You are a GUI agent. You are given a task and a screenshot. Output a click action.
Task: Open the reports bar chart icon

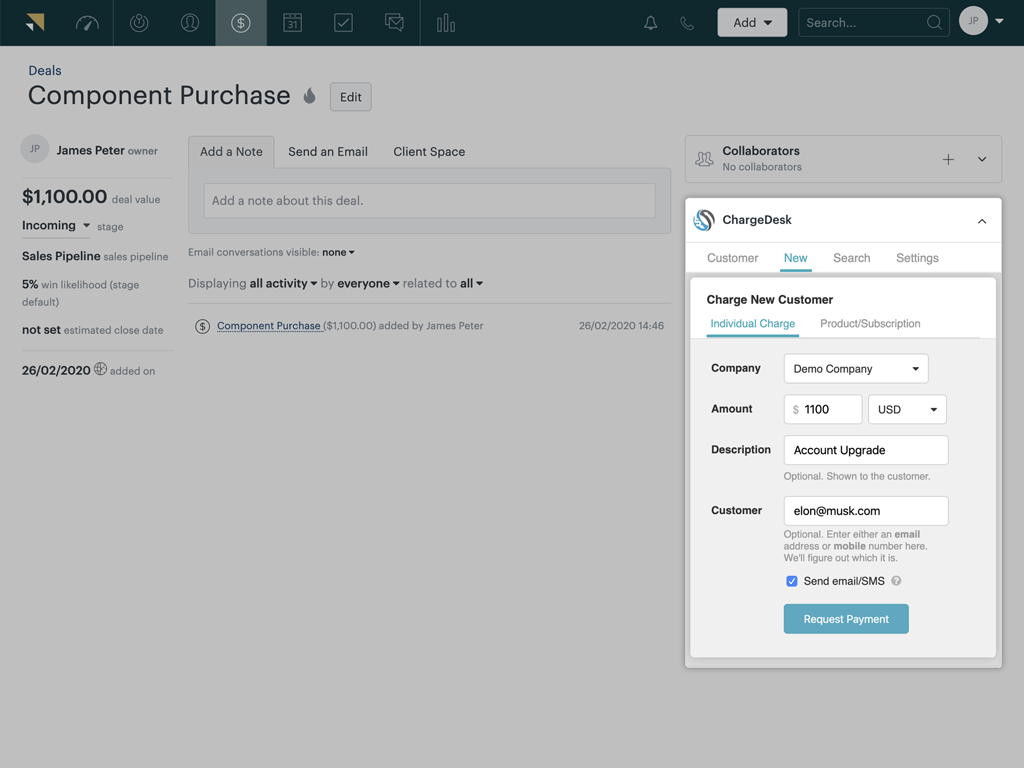coord(445,23)
